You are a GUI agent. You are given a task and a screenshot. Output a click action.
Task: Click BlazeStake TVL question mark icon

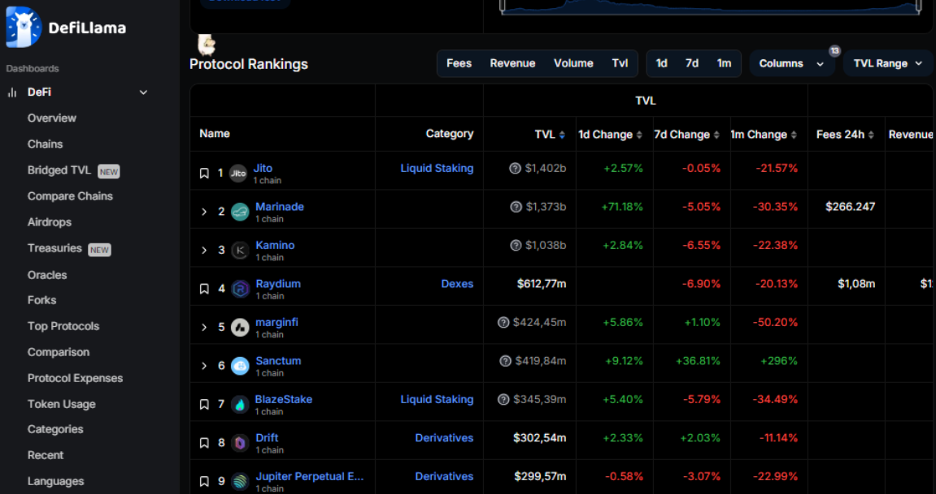(x=503, y=399)
